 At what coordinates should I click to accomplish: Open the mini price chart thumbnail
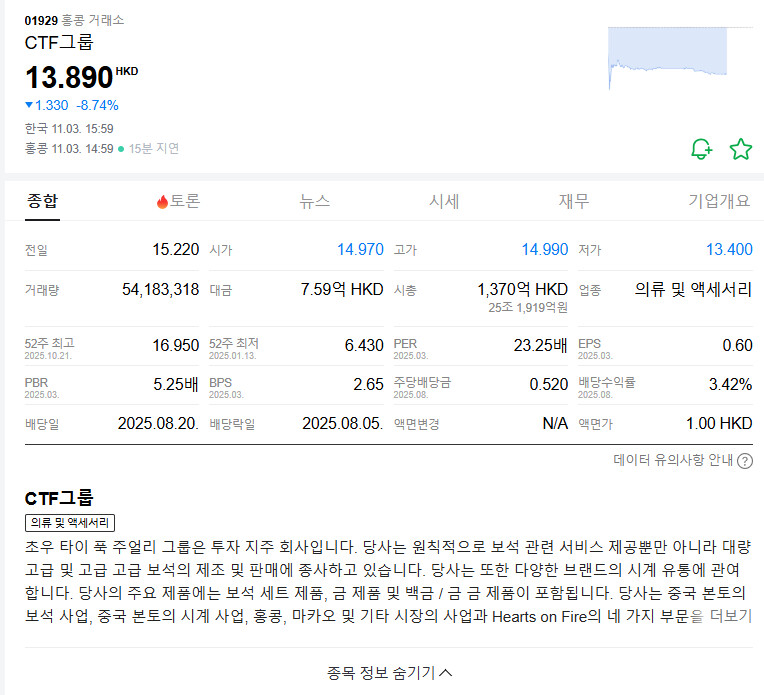680,58
